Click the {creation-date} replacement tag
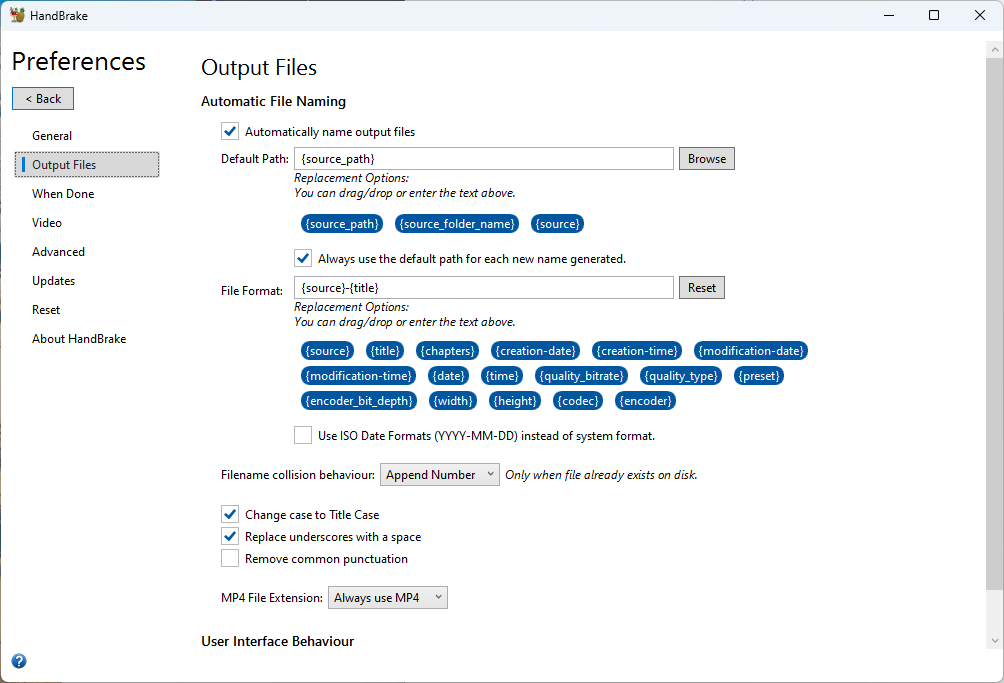1004x683 pixels. pos(536,351)
